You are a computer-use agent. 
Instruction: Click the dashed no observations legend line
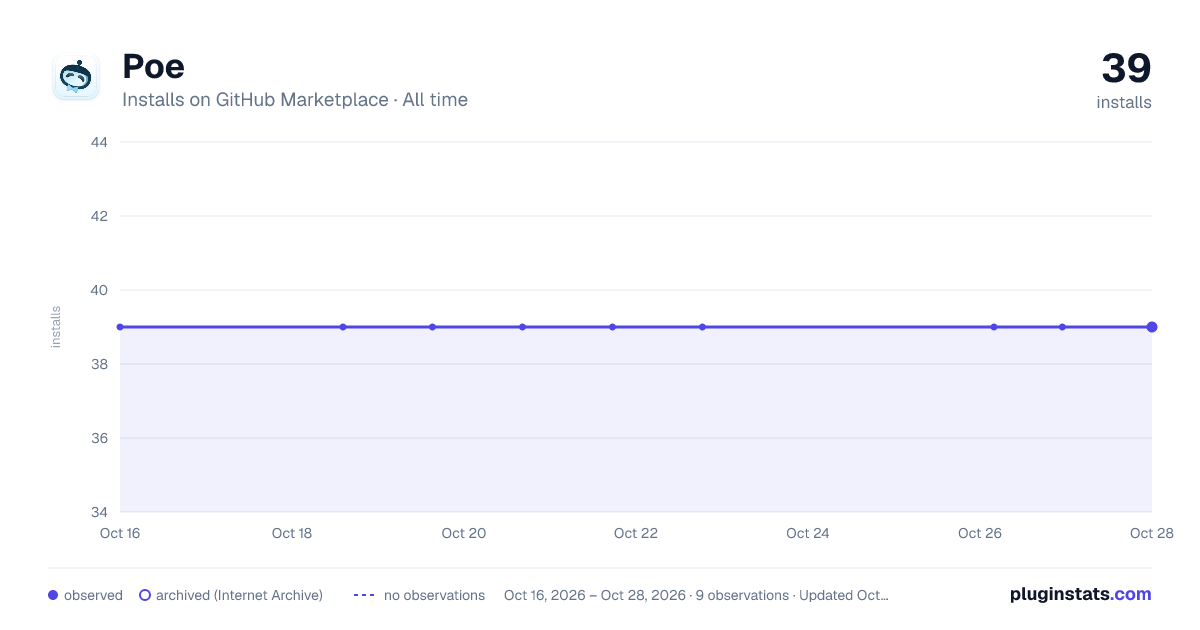point(364,595)
